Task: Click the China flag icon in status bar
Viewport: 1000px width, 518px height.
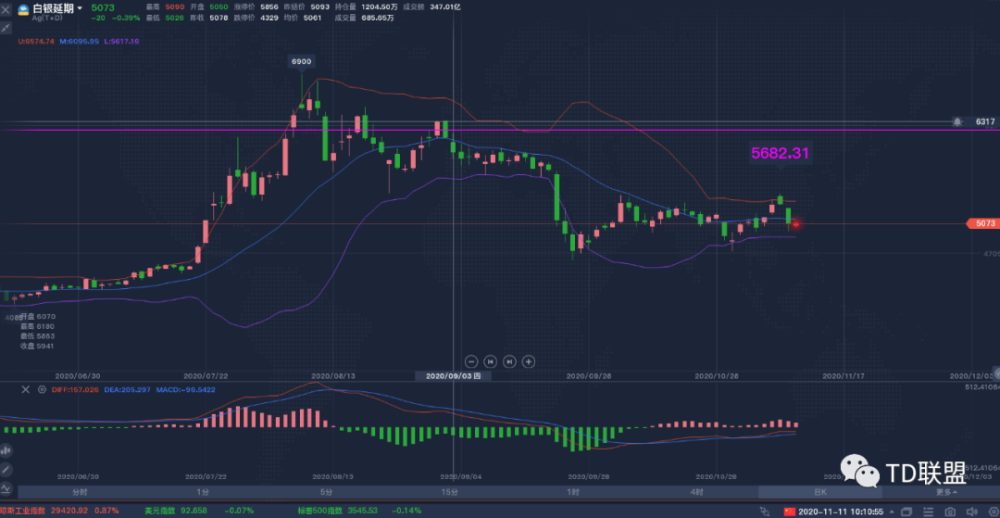Action: [x=789, y=510]
